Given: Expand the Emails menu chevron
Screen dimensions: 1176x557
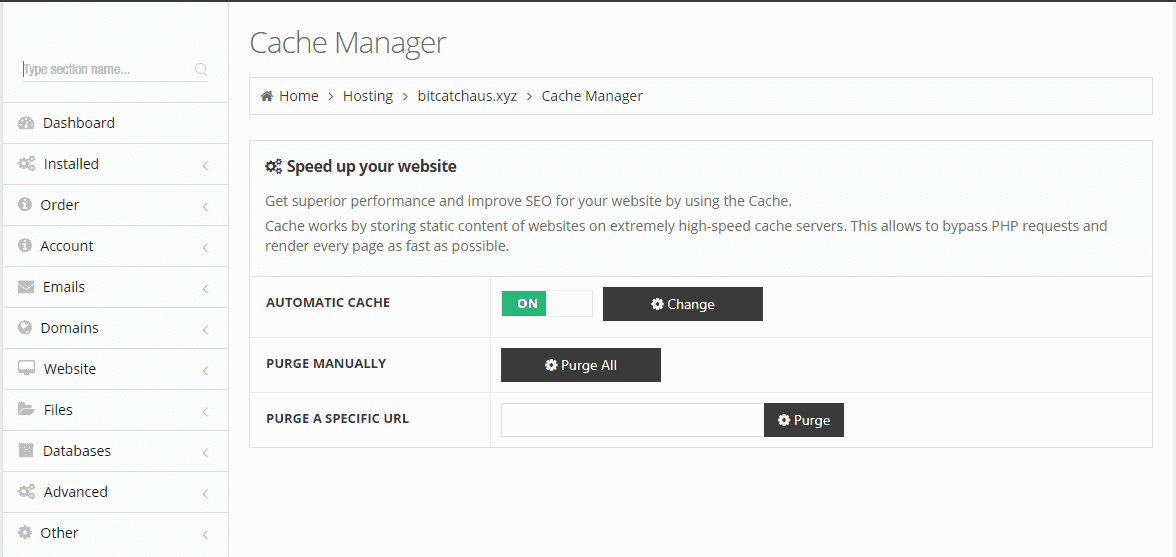Looking at the screenshot, I should tap(205, 289).
